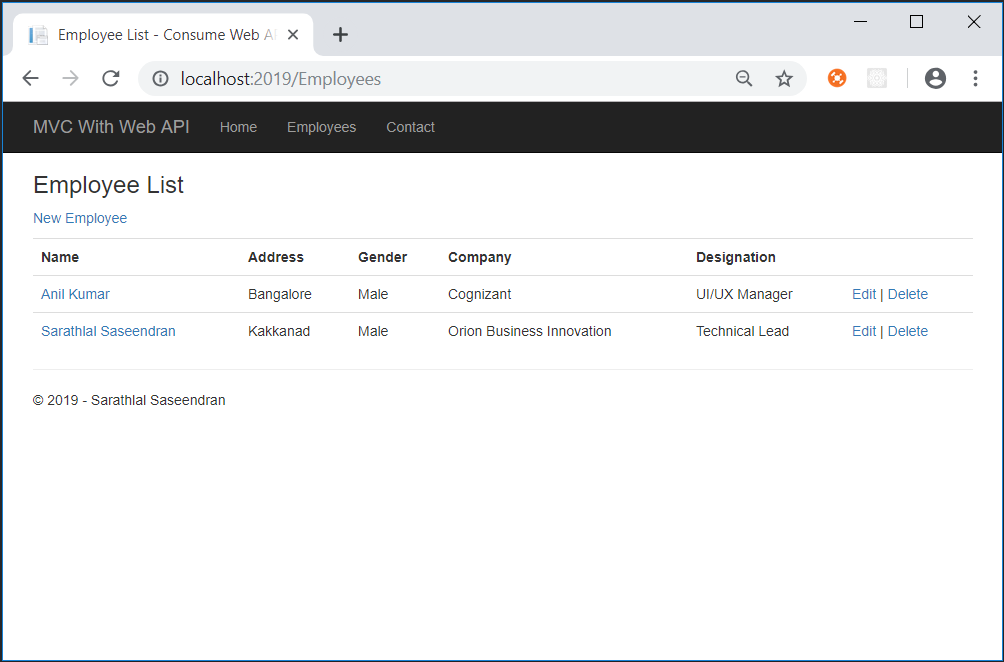Open the Employees navigation item
1004x662 pixels.
[x=321, y=127]
